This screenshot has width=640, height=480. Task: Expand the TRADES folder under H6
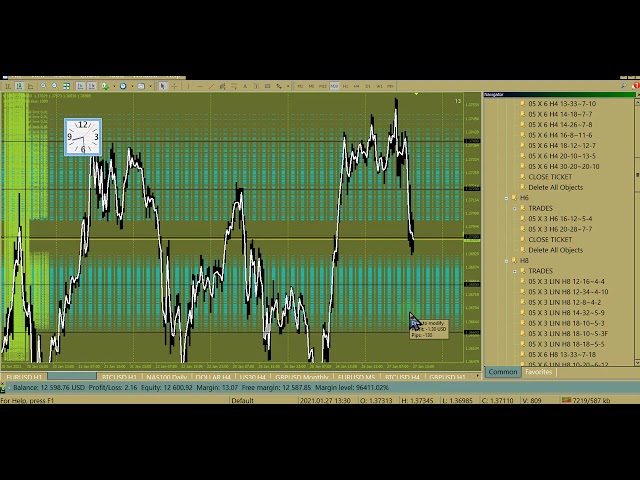517,209
